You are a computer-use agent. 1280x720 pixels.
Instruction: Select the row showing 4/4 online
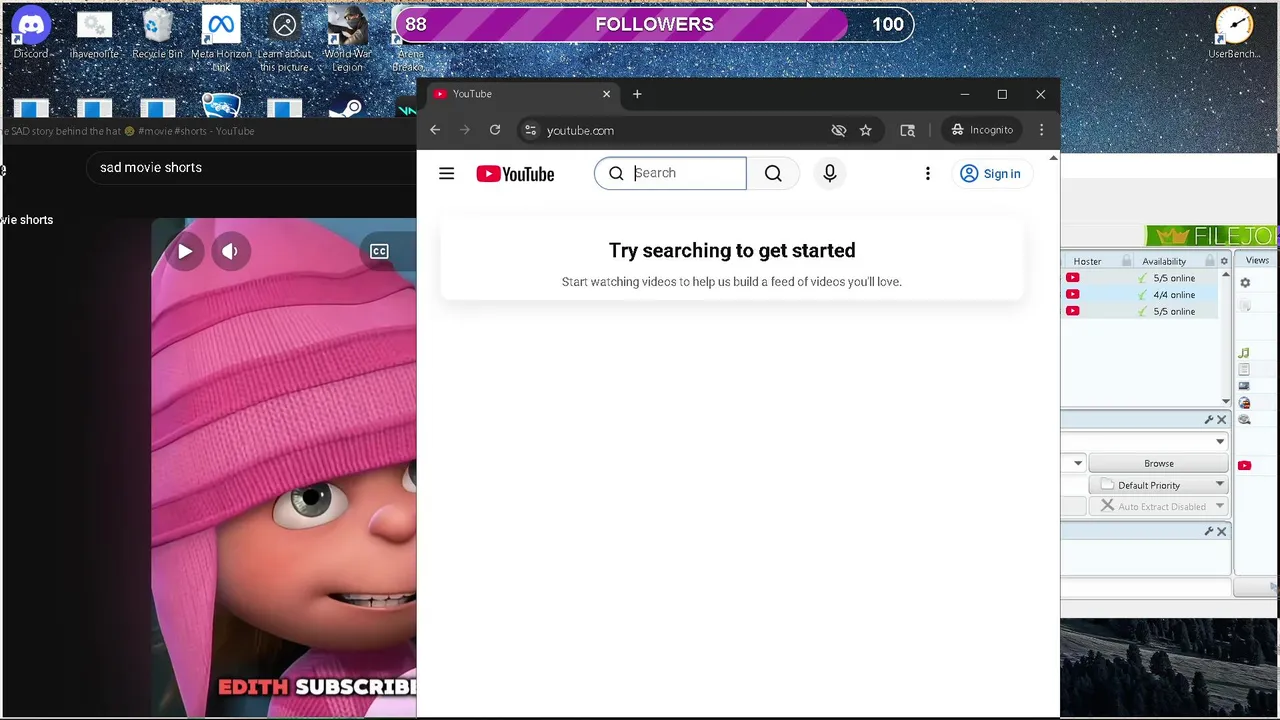[x=1141, y=295]
